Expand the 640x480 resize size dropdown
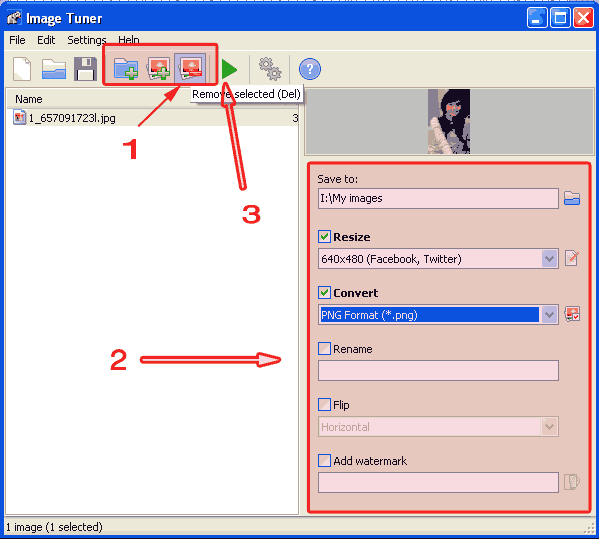Viewport: 599px width, 539px height. [x=549, y=259]
